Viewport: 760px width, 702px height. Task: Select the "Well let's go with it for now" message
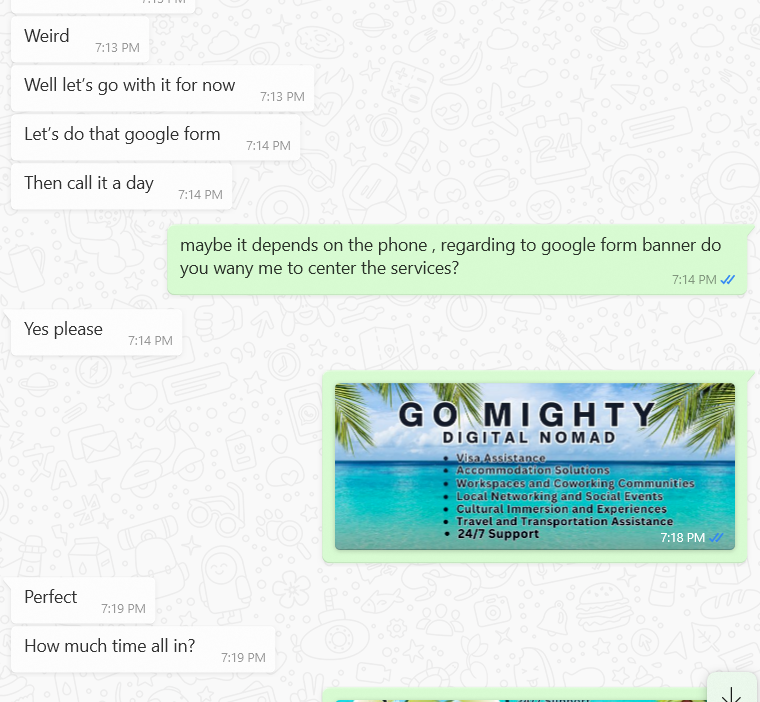point(162,88)
